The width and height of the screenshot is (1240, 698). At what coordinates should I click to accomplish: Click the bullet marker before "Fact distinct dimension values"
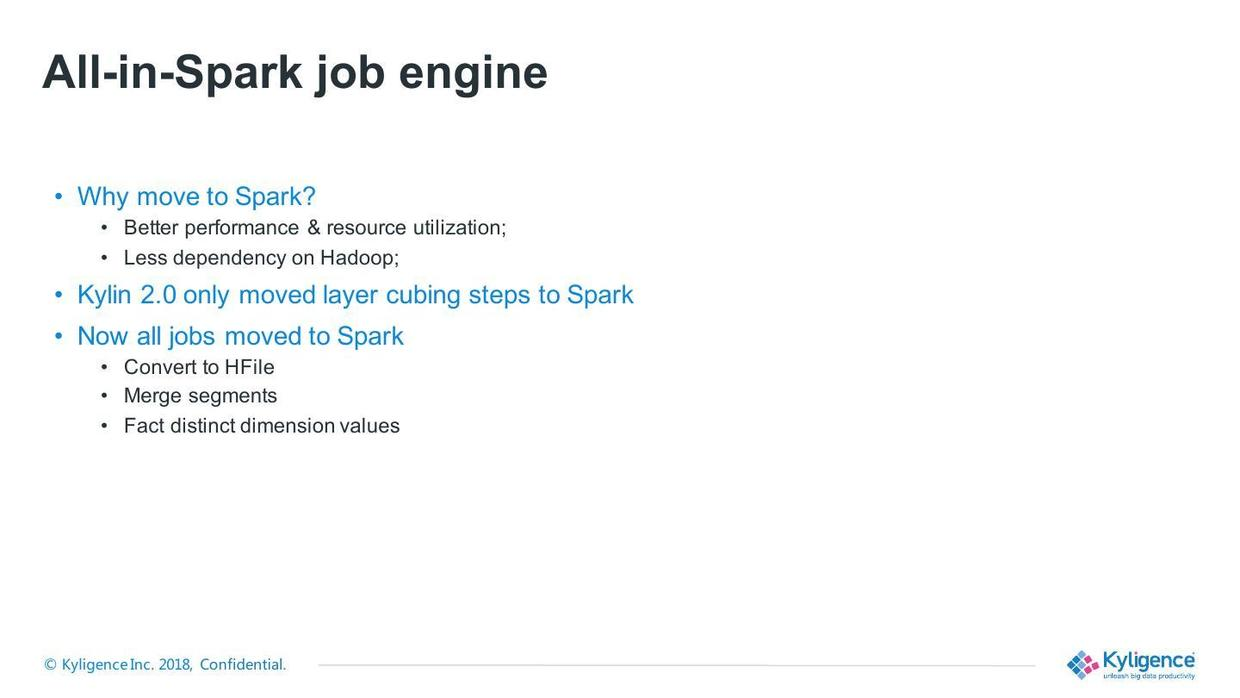(104, 426)
